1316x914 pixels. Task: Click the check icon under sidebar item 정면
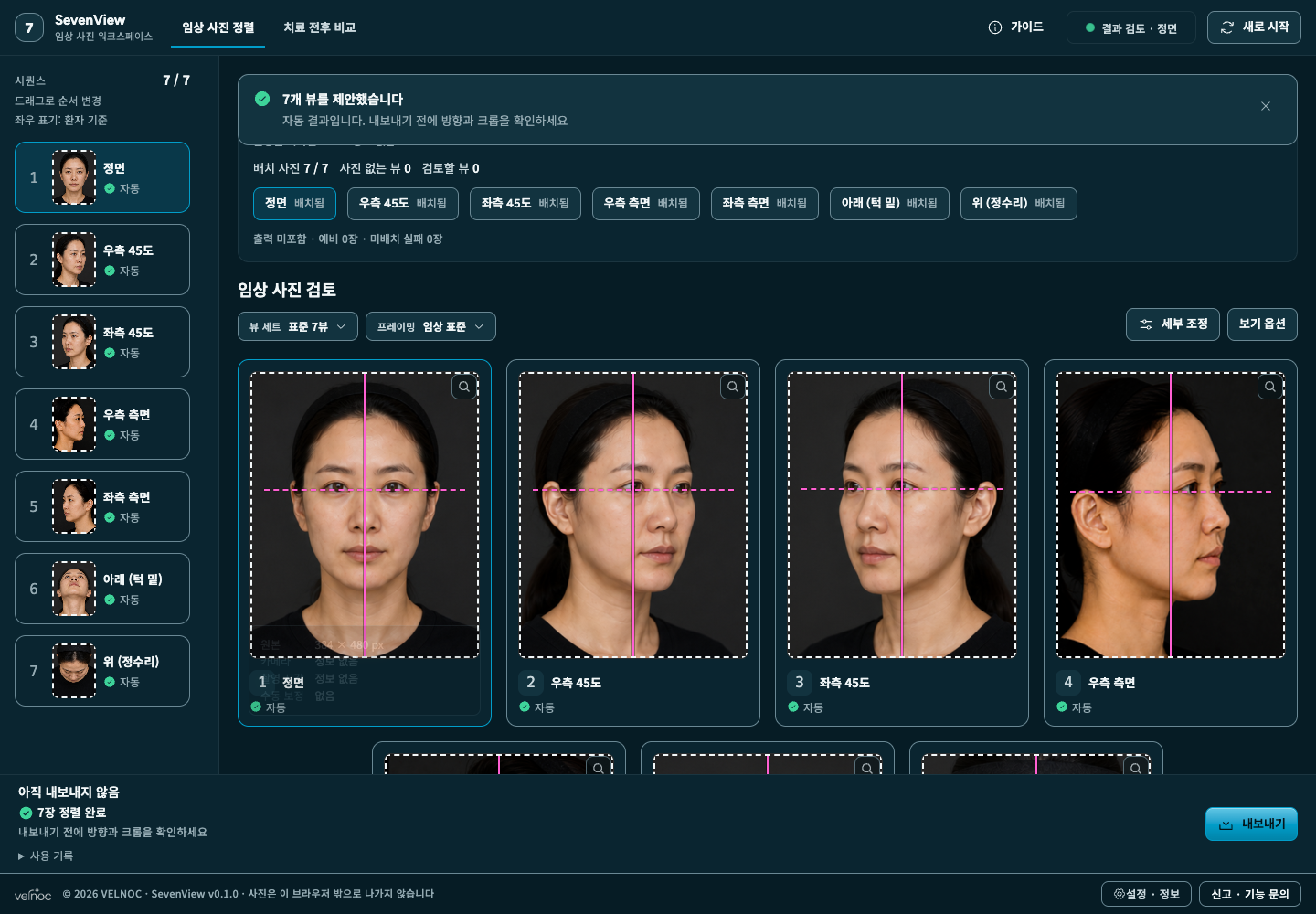click(x=110, y=188)
